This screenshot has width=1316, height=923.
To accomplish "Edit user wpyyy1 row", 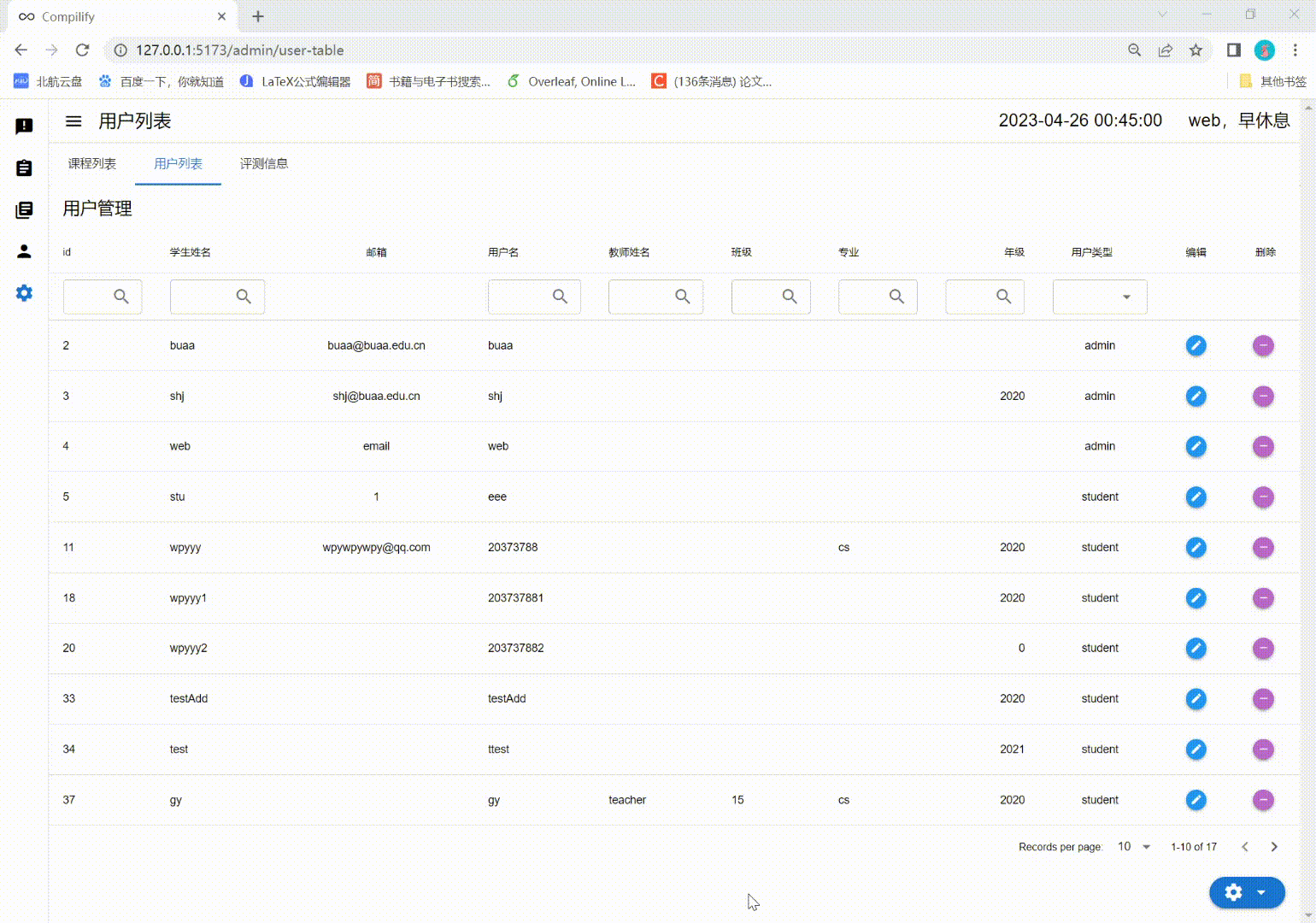I will [1196, 597].
